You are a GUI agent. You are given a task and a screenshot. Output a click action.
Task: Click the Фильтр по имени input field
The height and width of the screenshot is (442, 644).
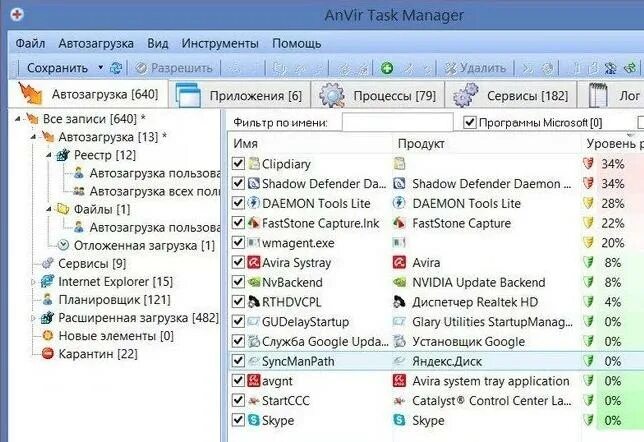tap(398, 122)
